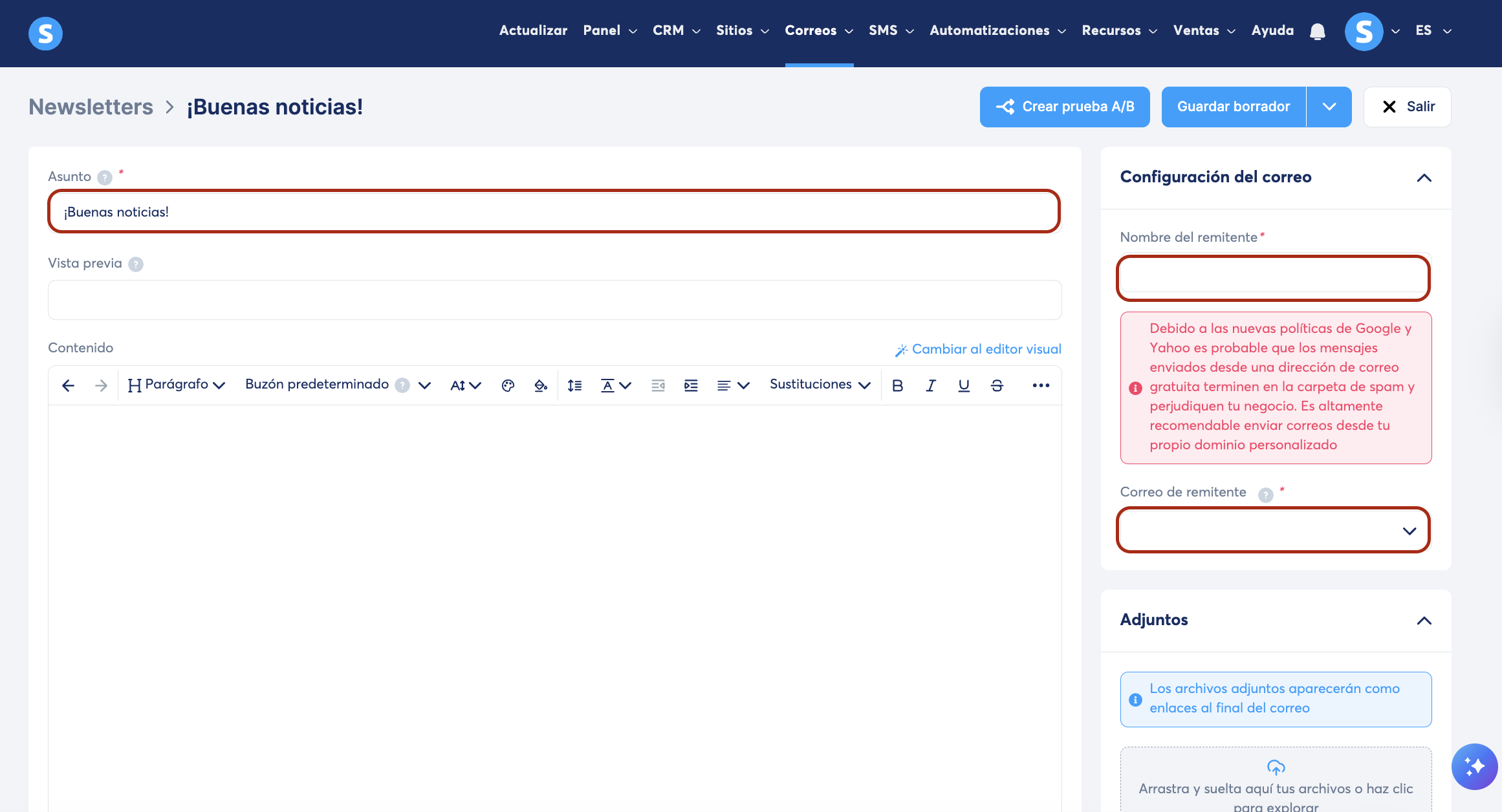The height and width of the screenshot is (812, 1502).
Task: Collapse Configuración del correo section
Action: tap(1424, 177)
